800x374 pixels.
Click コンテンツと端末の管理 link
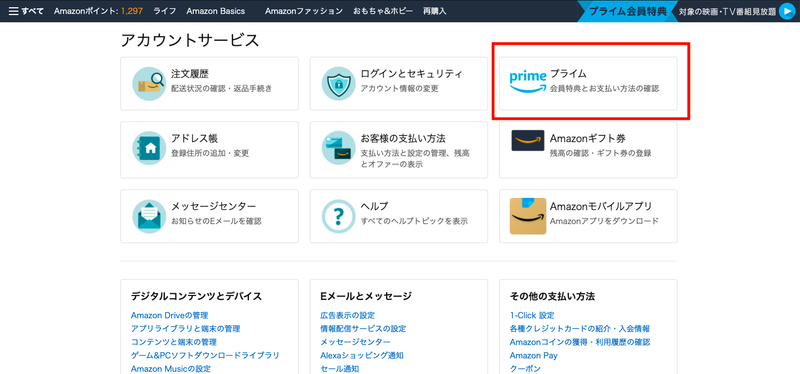[x=173, y=342]
